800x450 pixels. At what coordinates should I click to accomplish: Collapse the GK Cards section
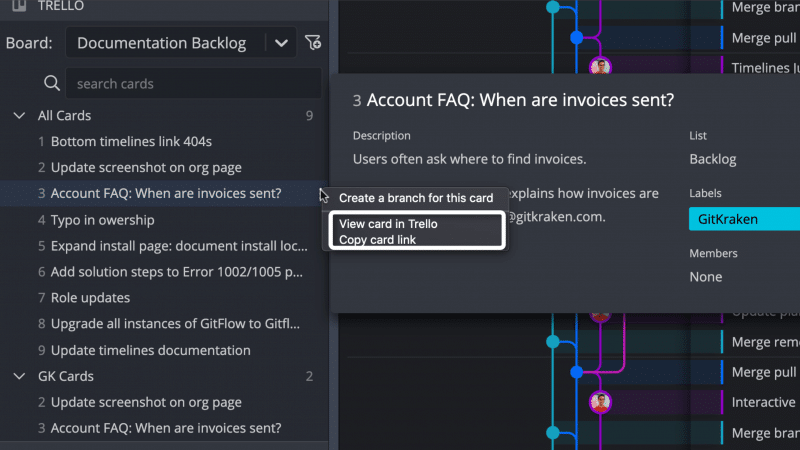(x=19, y=377)
